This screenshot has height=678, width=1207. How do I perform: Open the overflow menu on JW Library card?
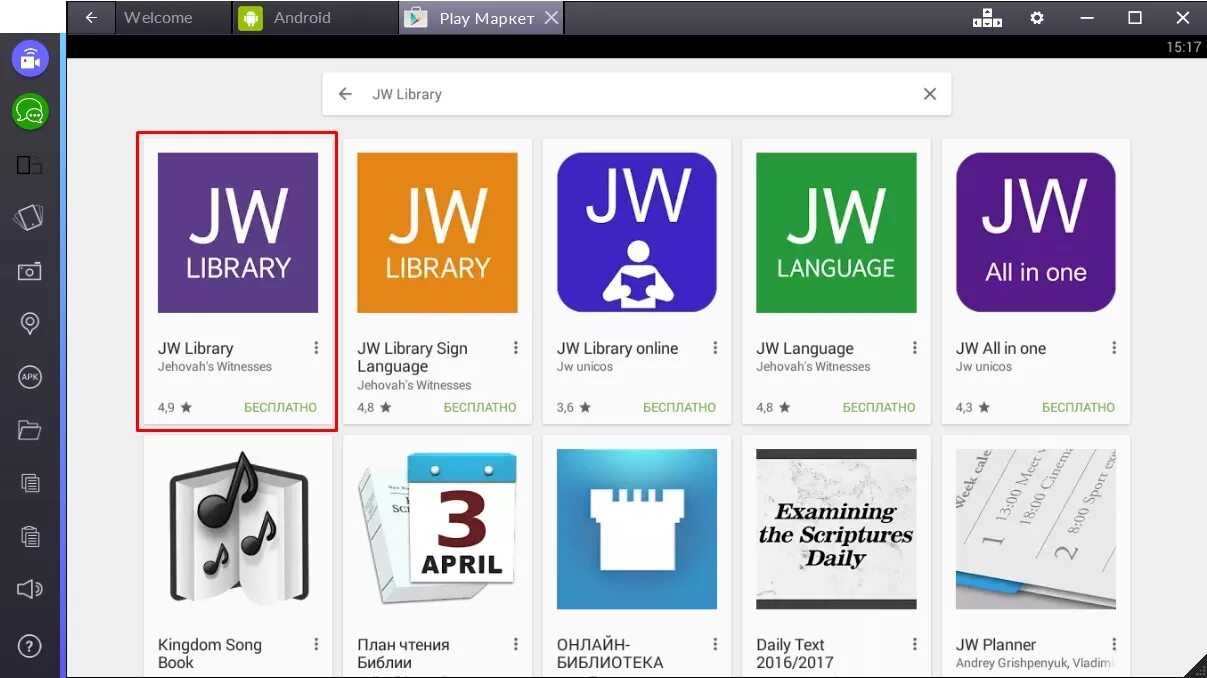[317, 347]
